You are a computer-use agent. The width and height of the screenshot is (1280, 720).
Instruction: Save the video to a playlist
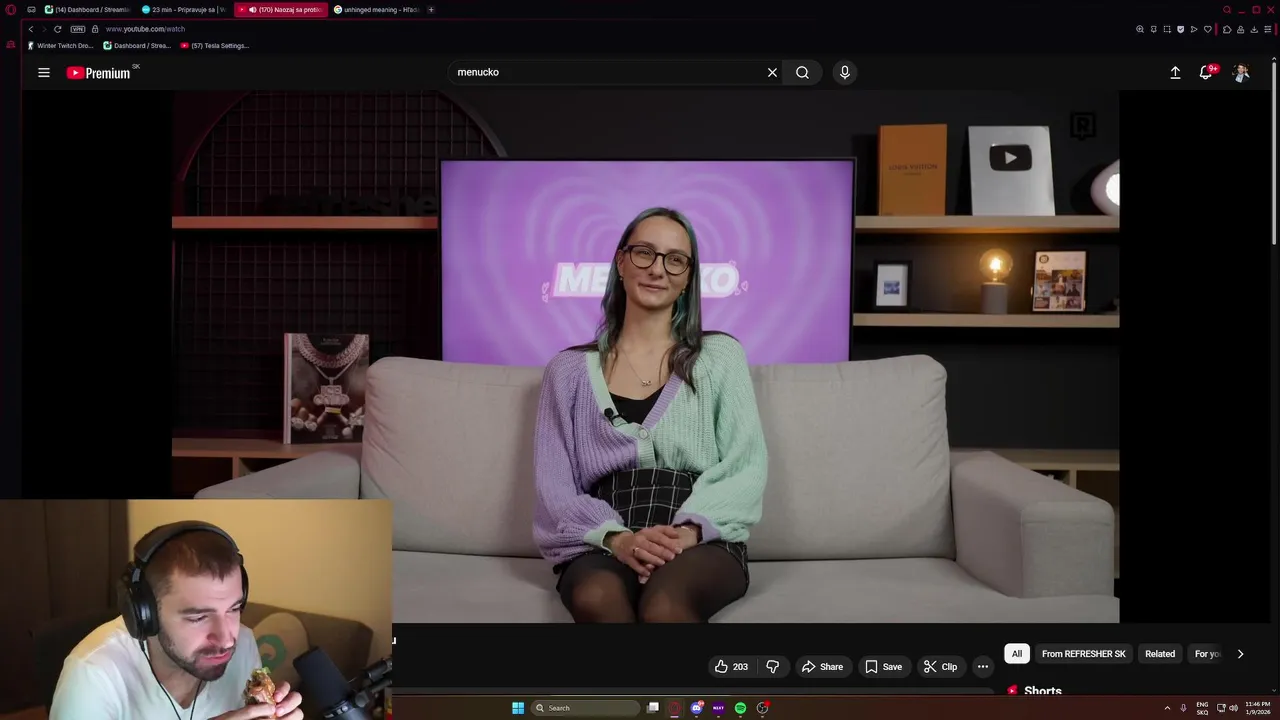[x=883, y=667]
